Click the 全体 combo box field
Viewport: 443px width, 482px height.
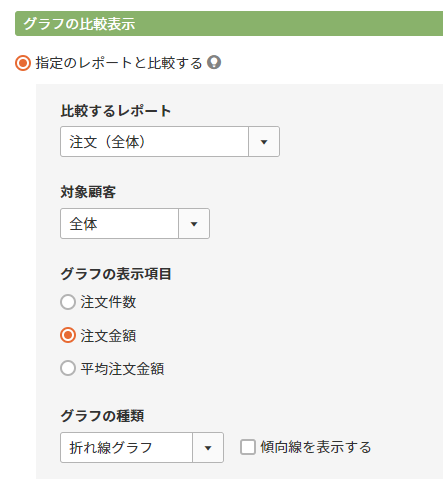[119, 224]
